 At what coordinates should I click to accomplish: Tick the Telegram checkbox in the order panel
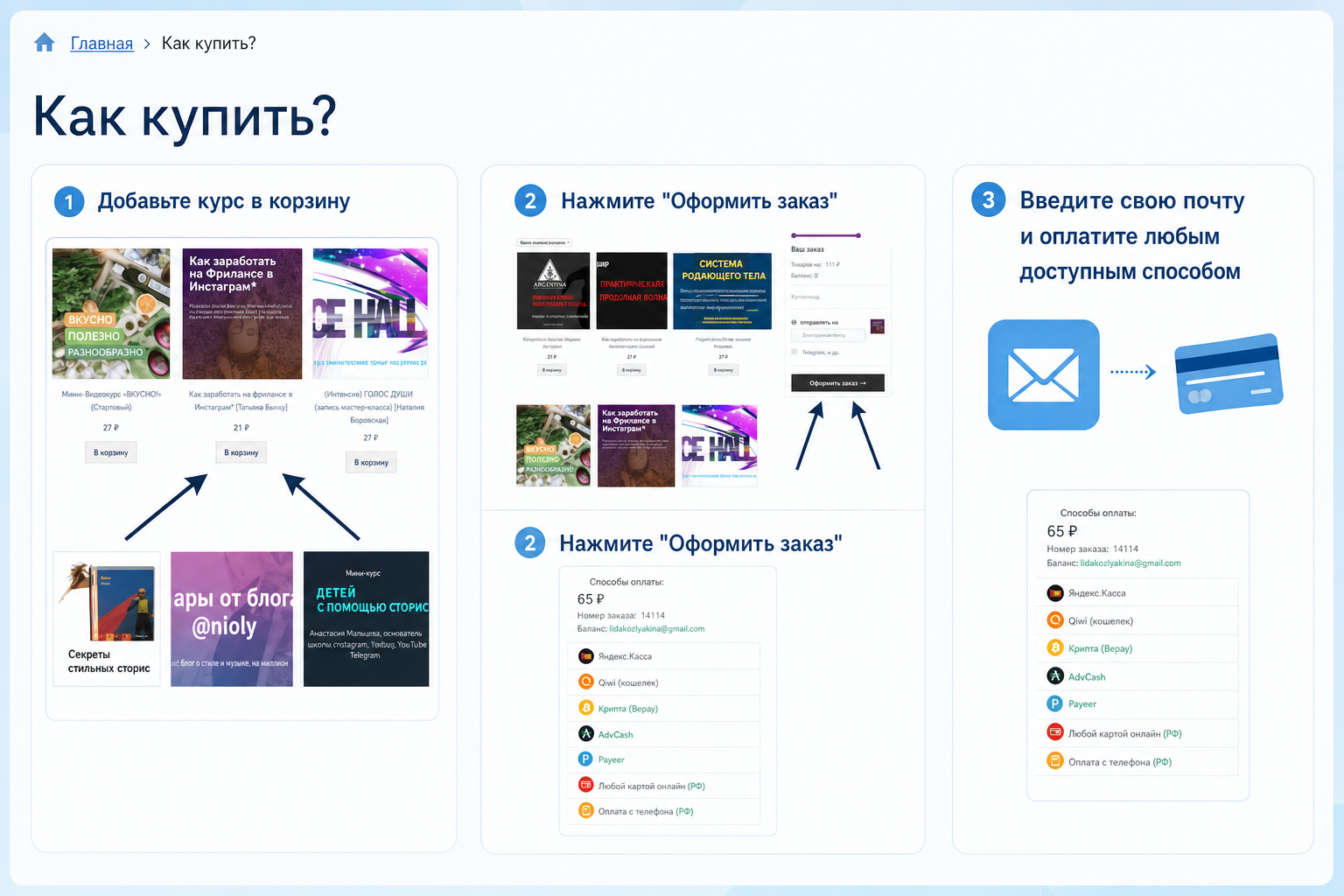[x=794, y=352]
